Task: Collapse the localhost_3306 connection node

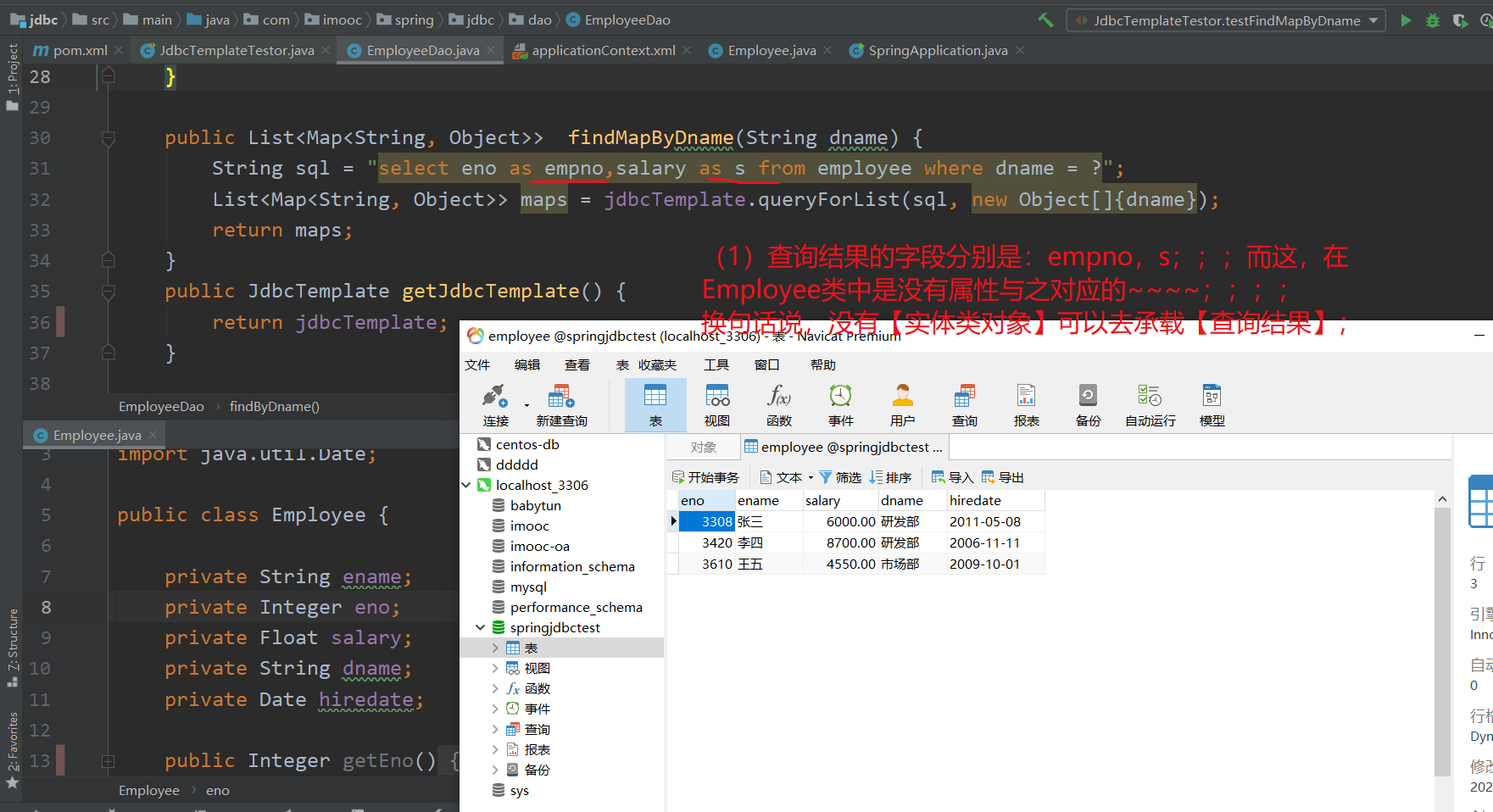Action: [x=466, y=486]
